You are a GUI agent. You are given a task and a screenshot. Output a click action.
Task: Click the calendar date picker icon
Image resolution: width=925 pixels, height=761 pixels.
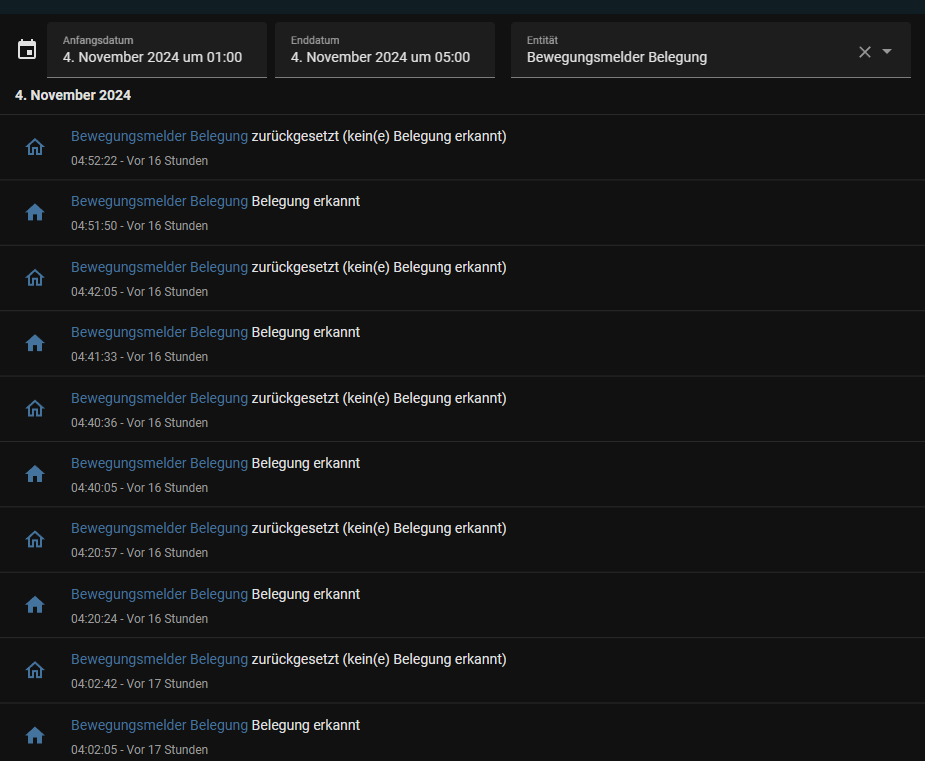pos(27,50)
